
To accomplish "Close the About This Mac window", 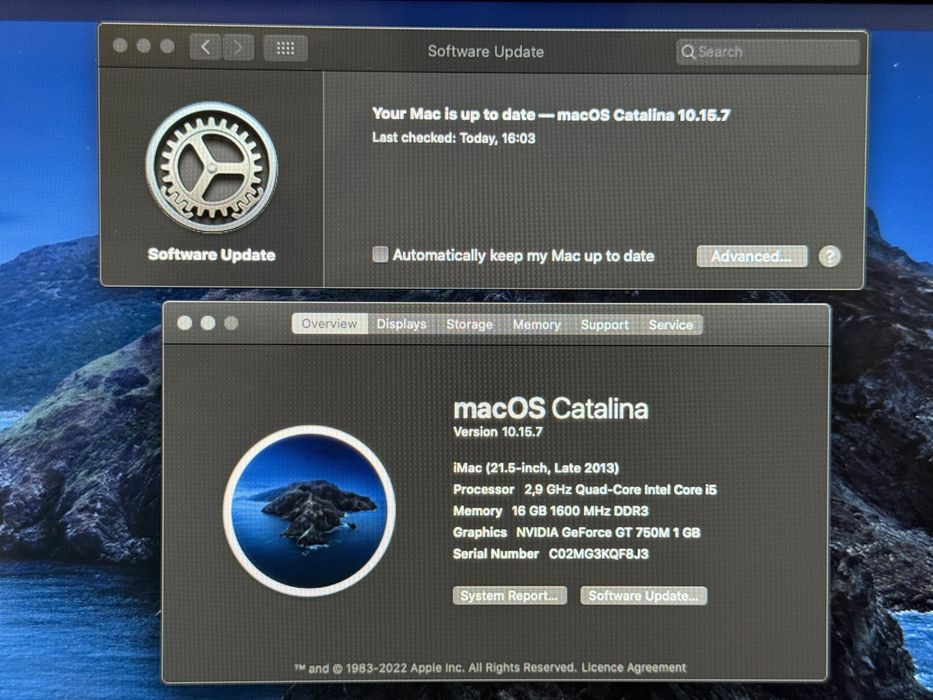I will coord(184,323).
